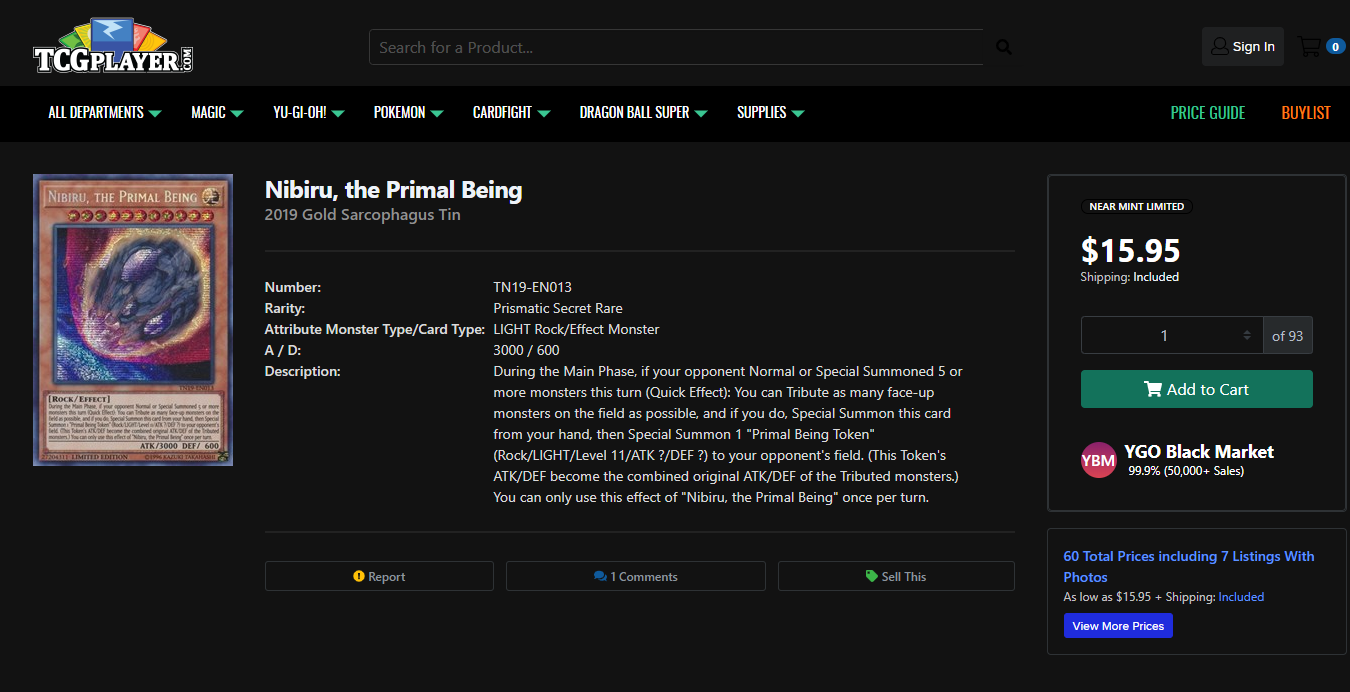Click the Sign In button

(x=1243, y=47)
